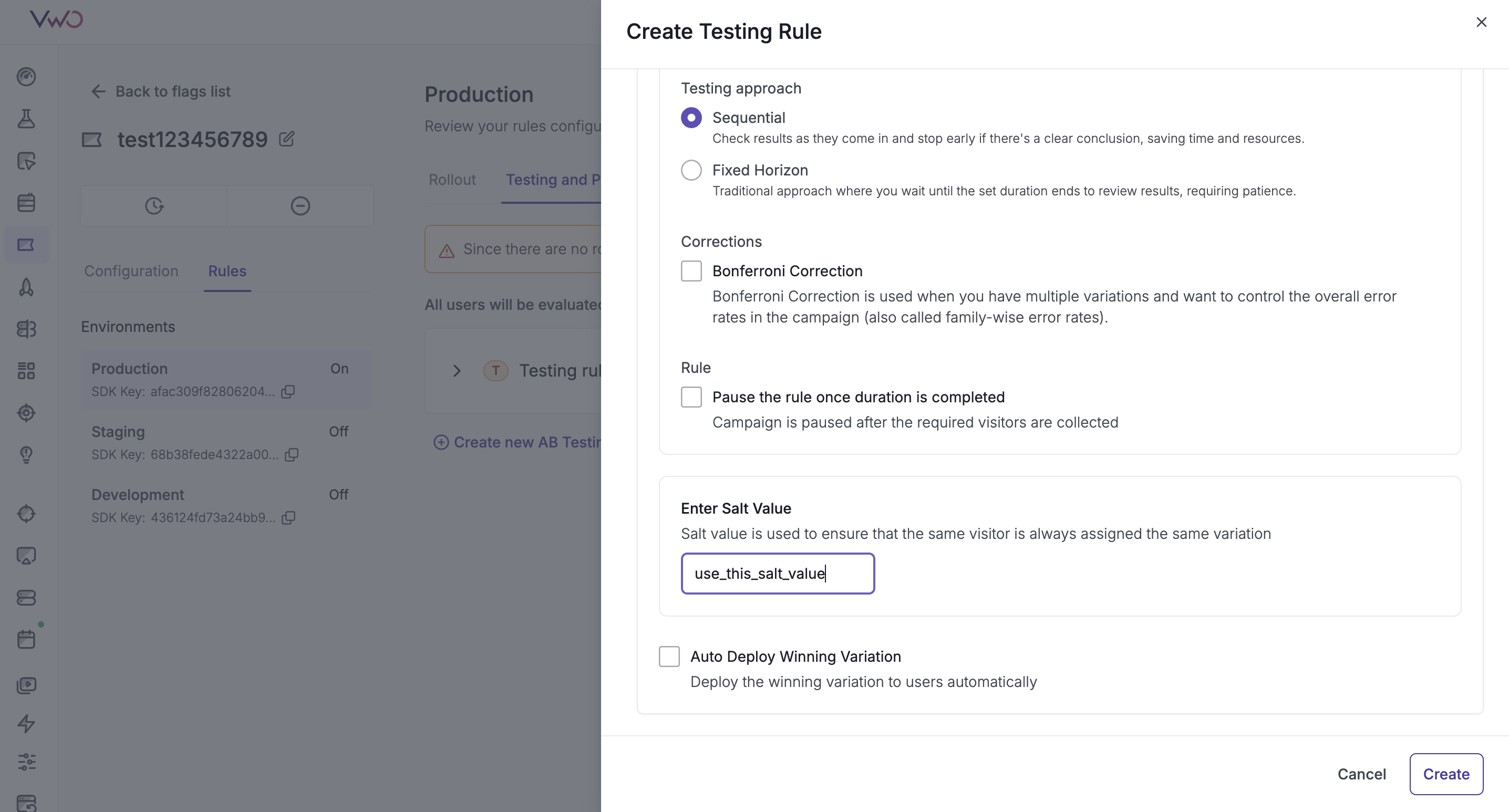Click Create new AB Testing rule link
Image resolution: width=1509 pixels, height=812 pixels.
tap(517, 442)
